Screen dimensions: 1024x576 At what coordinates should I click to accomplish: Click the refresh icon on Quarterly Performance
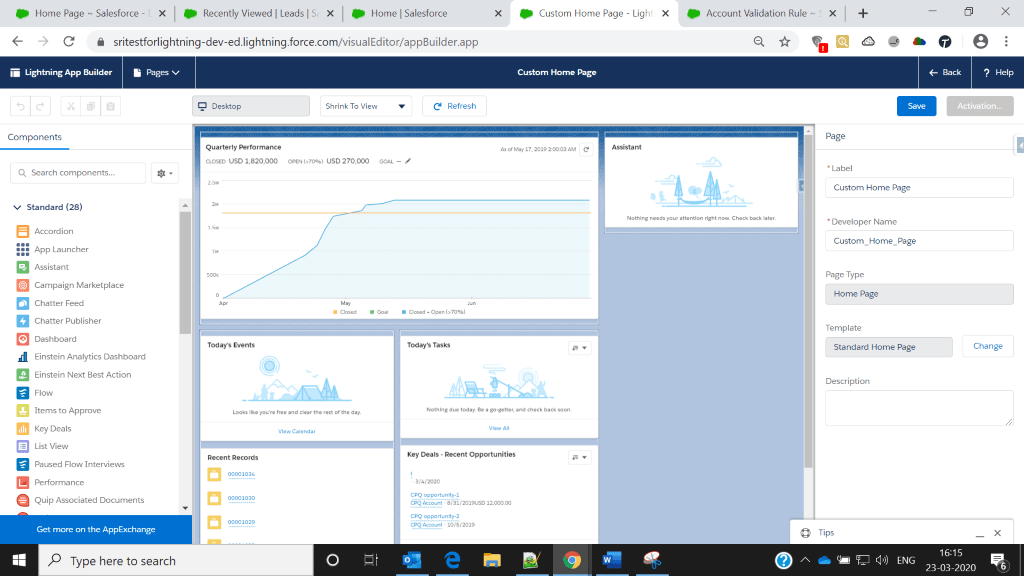click(586, 149)
